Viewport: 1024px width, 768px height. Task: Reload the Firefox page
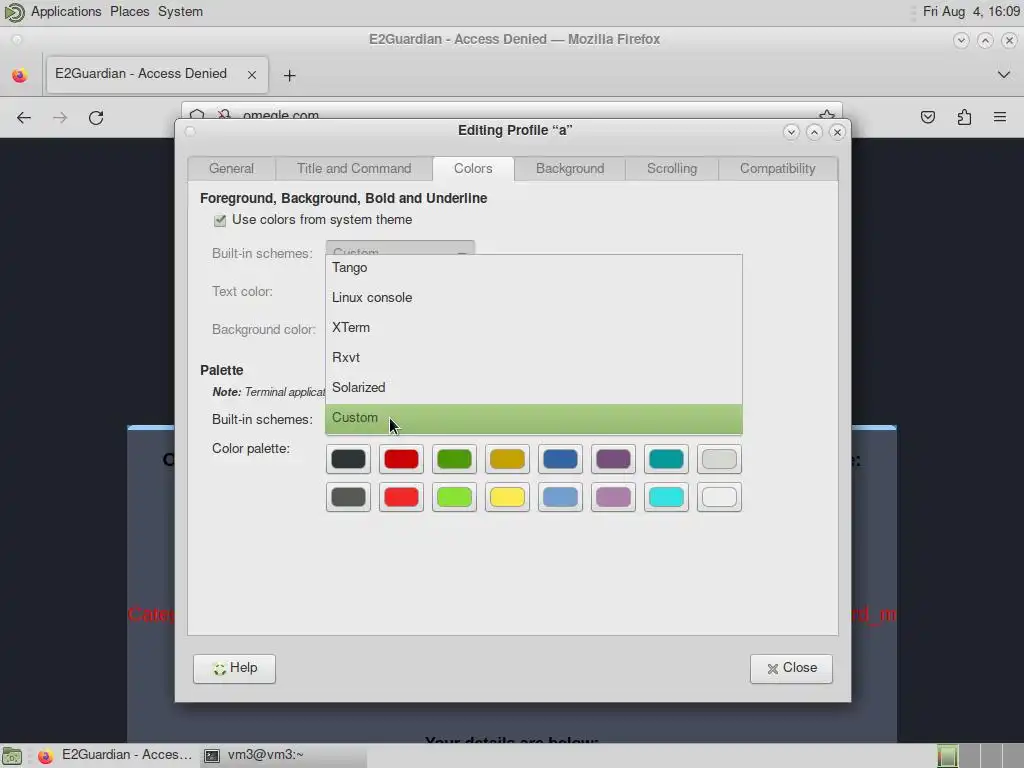click(96, 118)
